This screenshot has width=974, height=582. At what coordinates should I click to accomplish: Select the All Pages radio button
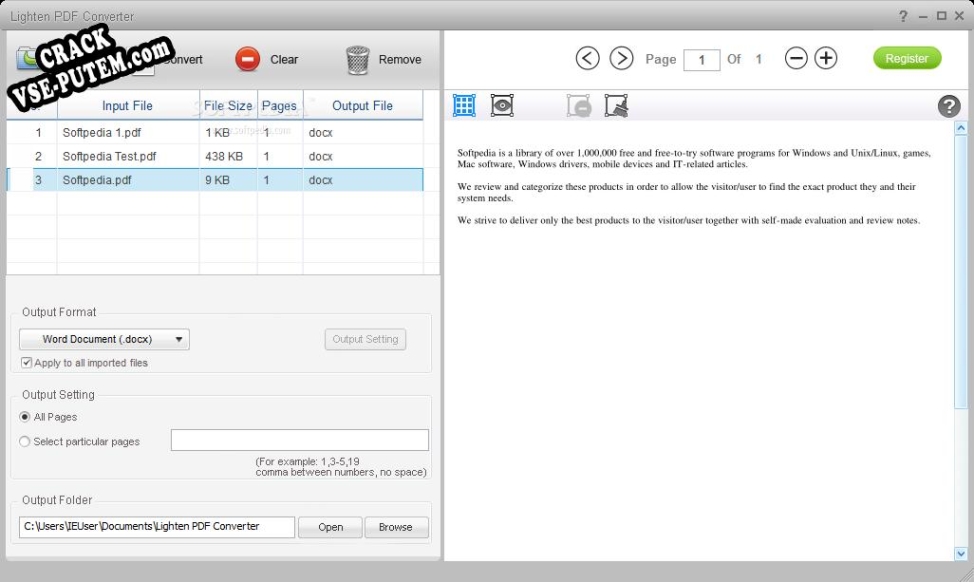coord(25,417)
